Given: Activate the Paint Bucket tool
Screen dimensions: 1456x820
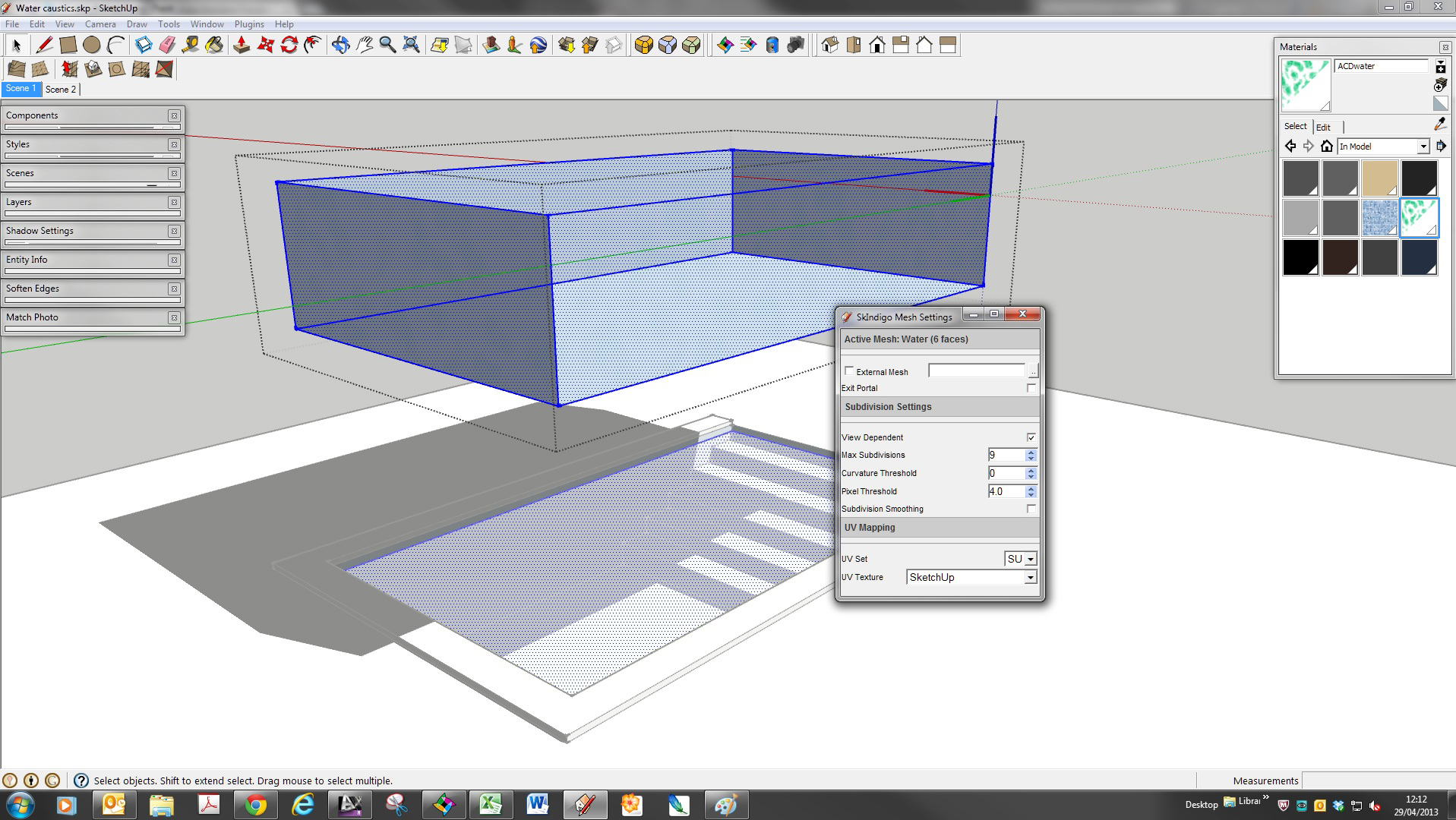Looking at the screenshot, I should point(215,46).
